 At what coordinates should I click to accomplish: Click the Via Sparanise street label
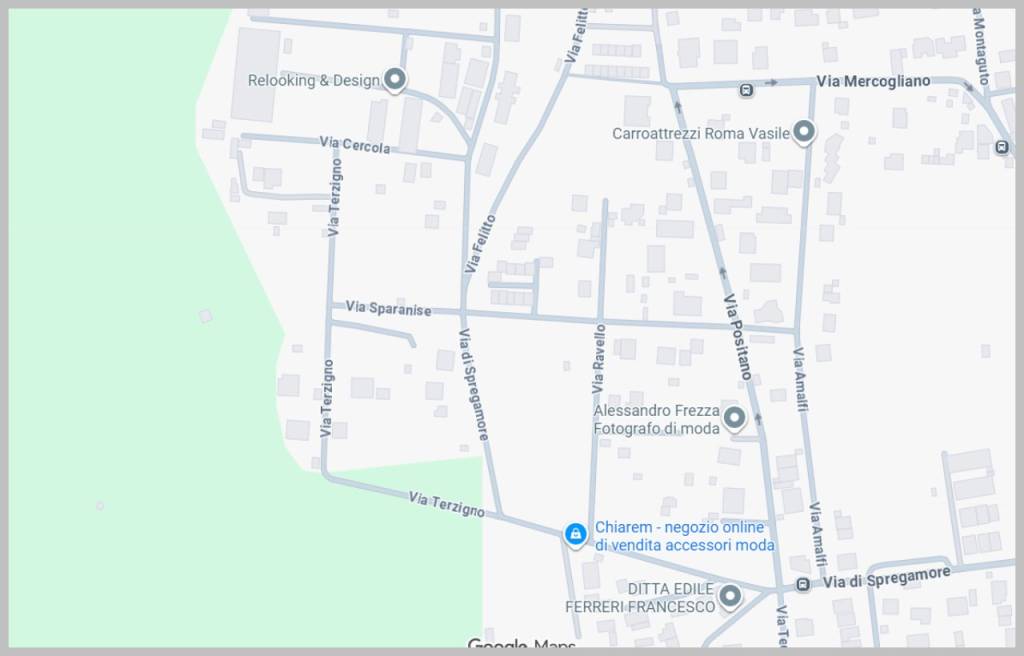tap(388, 308)
